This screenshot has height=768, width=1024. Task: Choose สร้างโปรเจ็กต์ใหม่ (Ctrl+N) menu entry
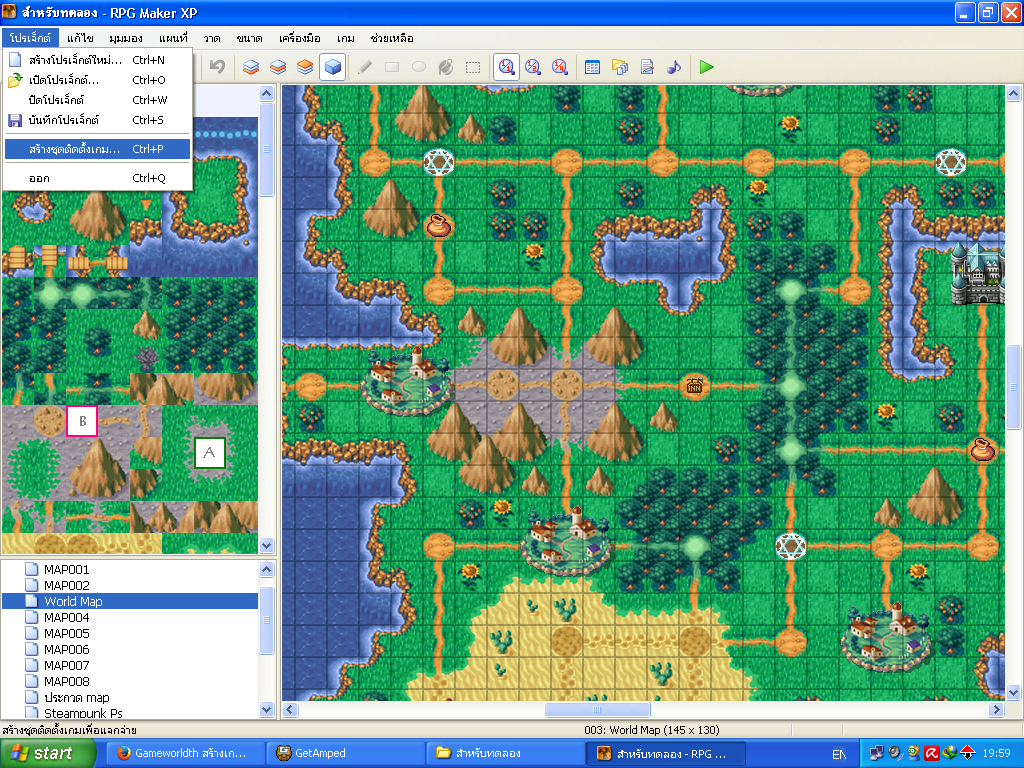(x=97, y=60)
